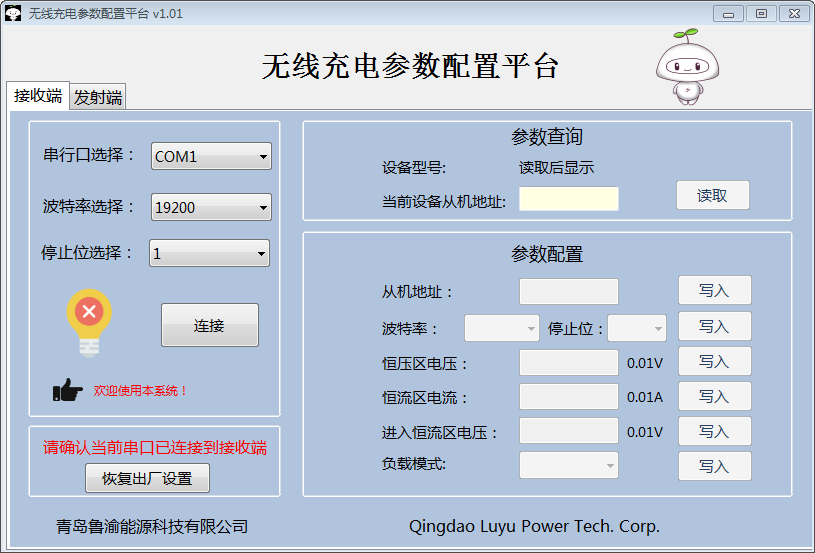Click 写入 button for constant voltage
Screen dimensions: 815x553
pos(714,362)
